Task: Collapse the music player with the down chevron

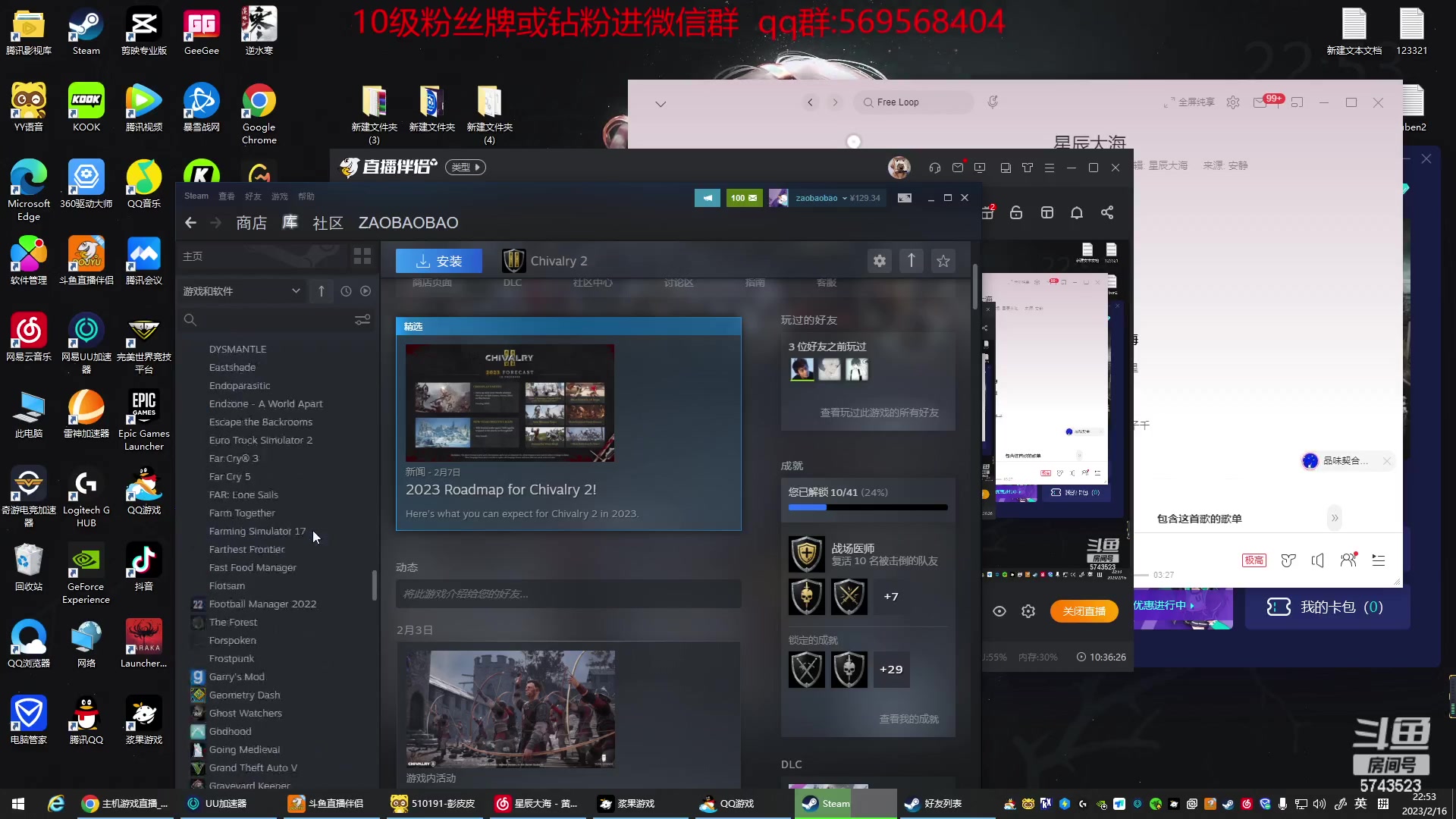Action: (x=661, y=104)
